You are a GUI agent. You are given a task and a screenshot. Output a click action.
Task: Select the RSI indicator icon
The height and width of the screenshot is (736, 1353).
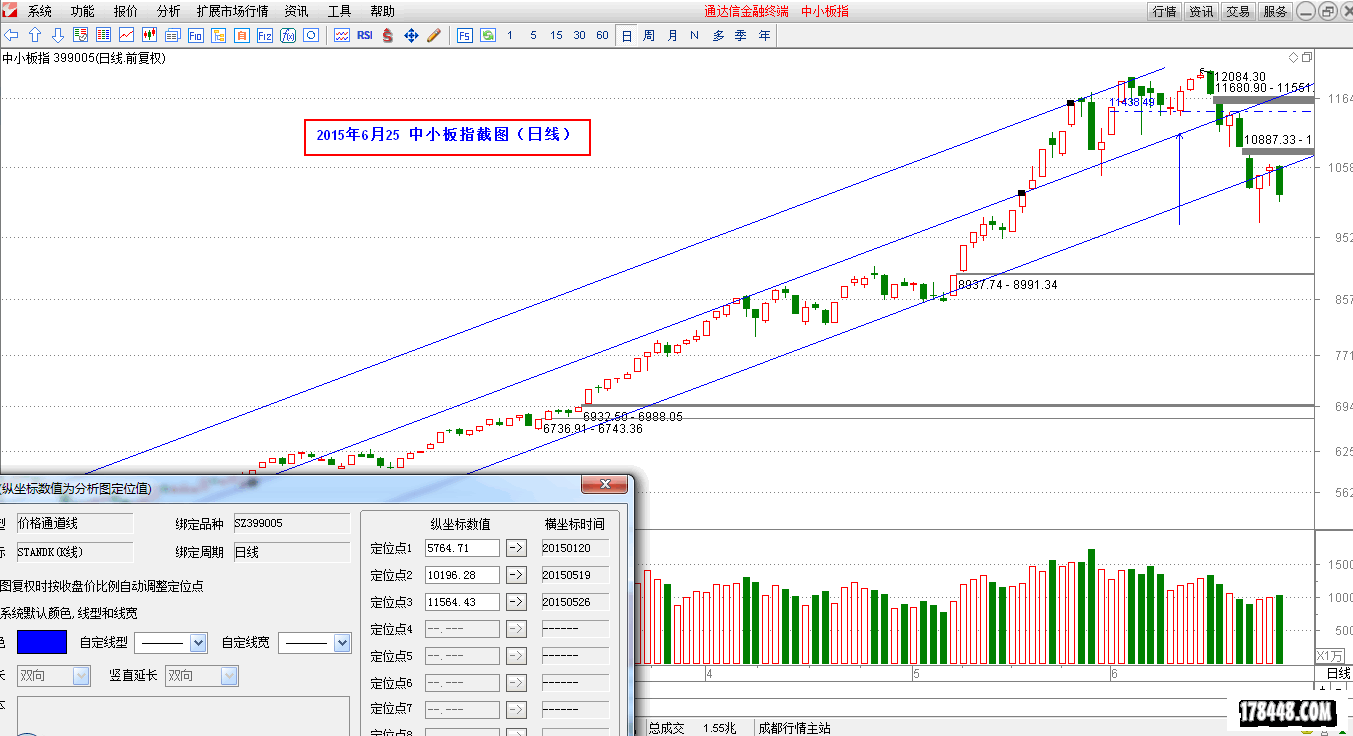pyautogui.click(x=365, y=35)
